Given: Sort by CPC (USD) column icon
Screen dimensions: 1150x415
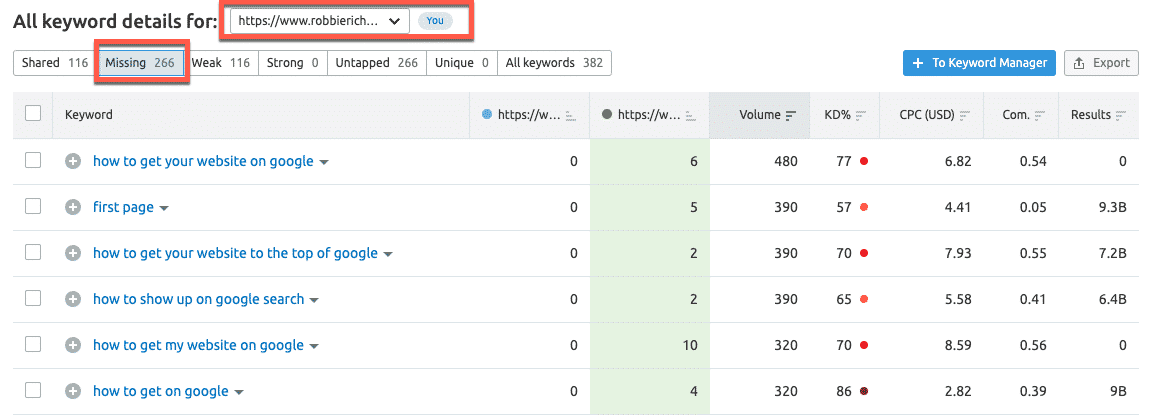Looking at the screenshot, I should (964, 115).
